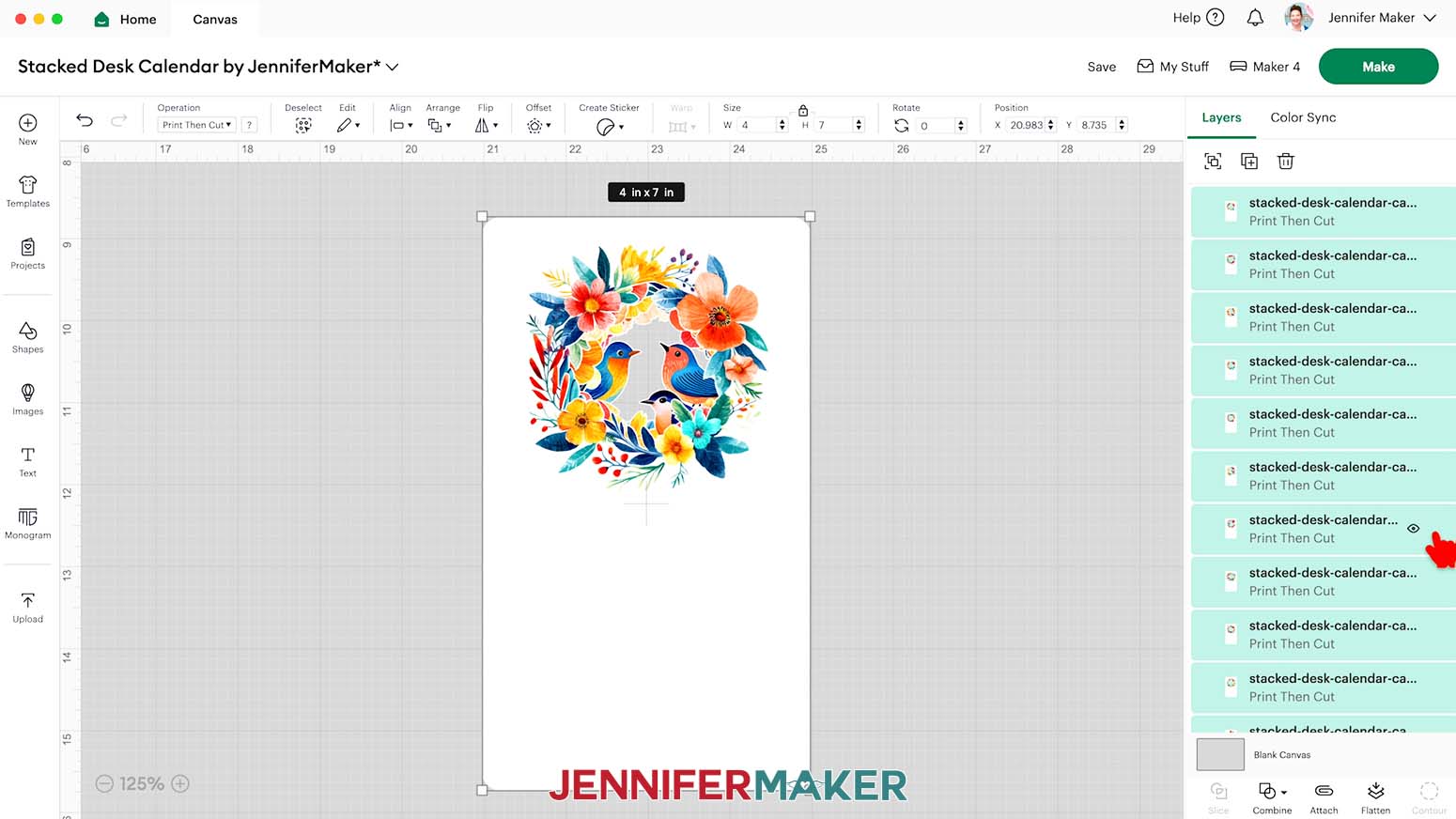Viewport: 1456px width, 819px height.
Task: Click the New project icon
Action: (x=28, y=123)
